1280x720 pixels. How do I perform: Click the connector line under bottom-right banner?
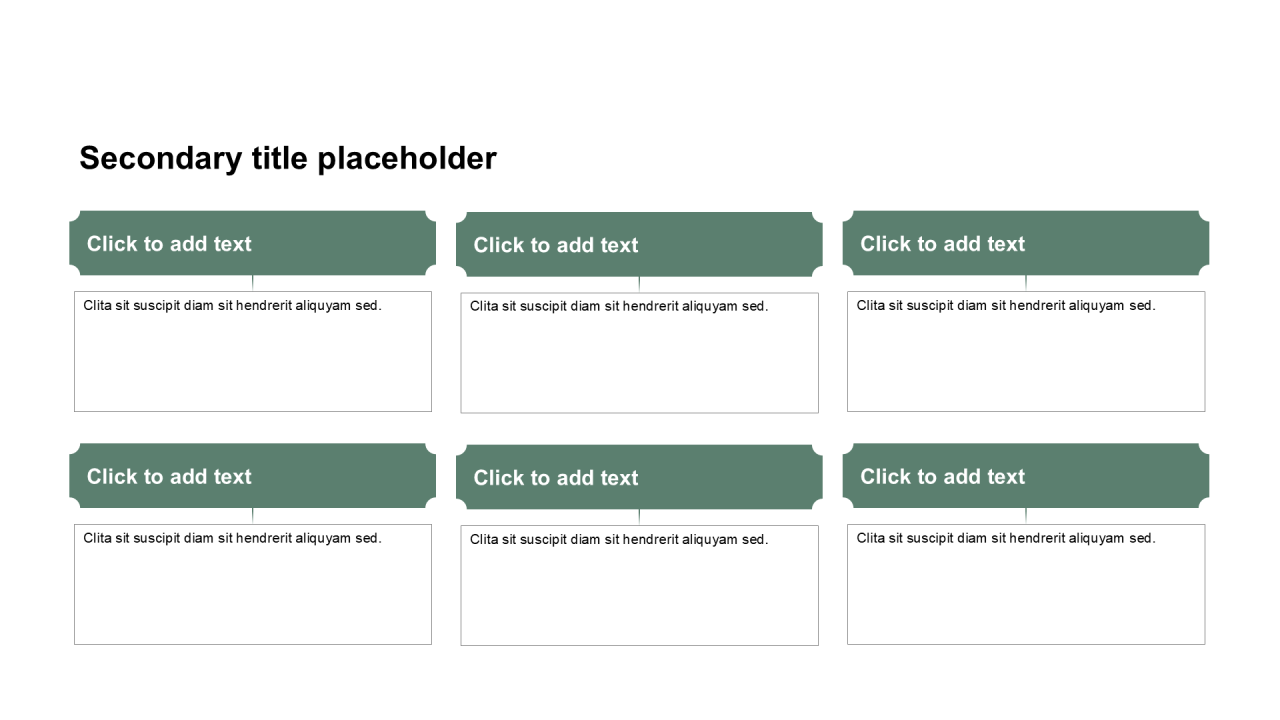(1026, 516)
